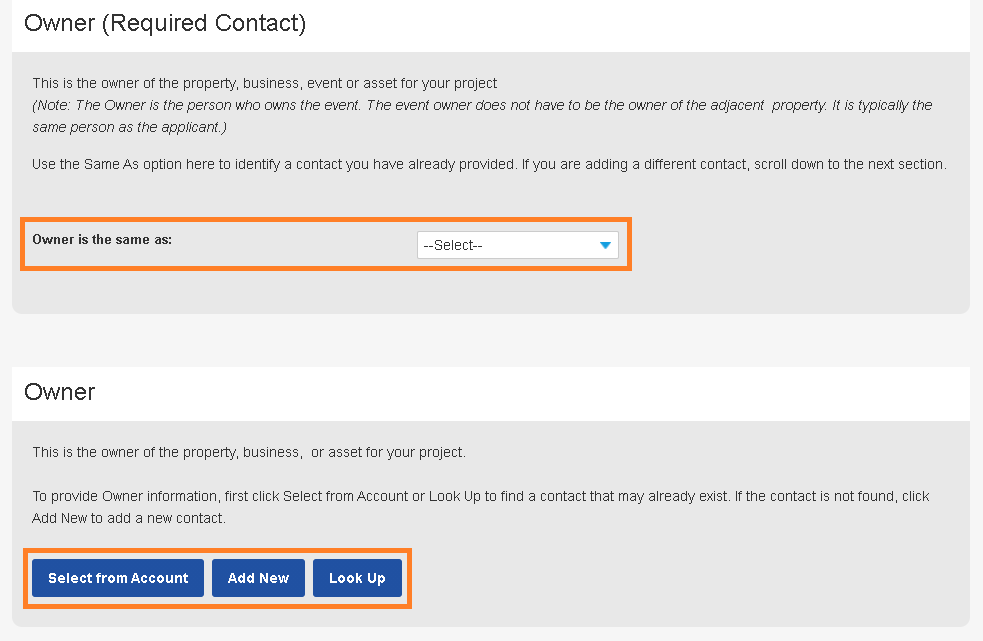
Task: Click the lower 'owner of the property, business, or asset' line
Action: pyautogui.click(x=248, y=452)
